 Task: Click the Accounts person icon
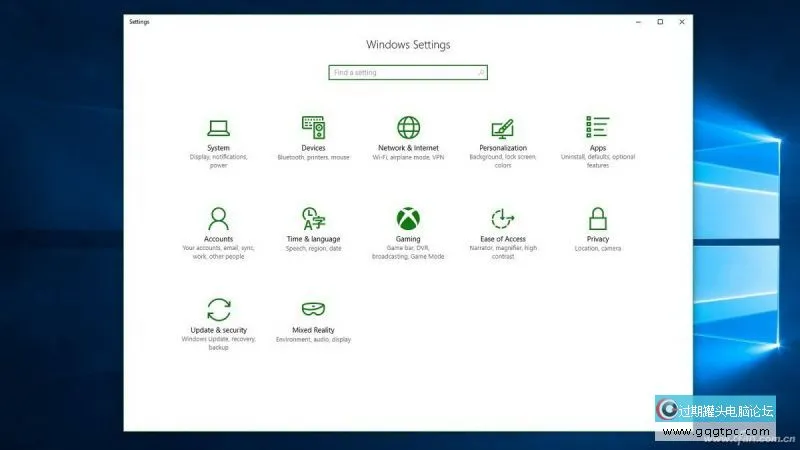218,218
